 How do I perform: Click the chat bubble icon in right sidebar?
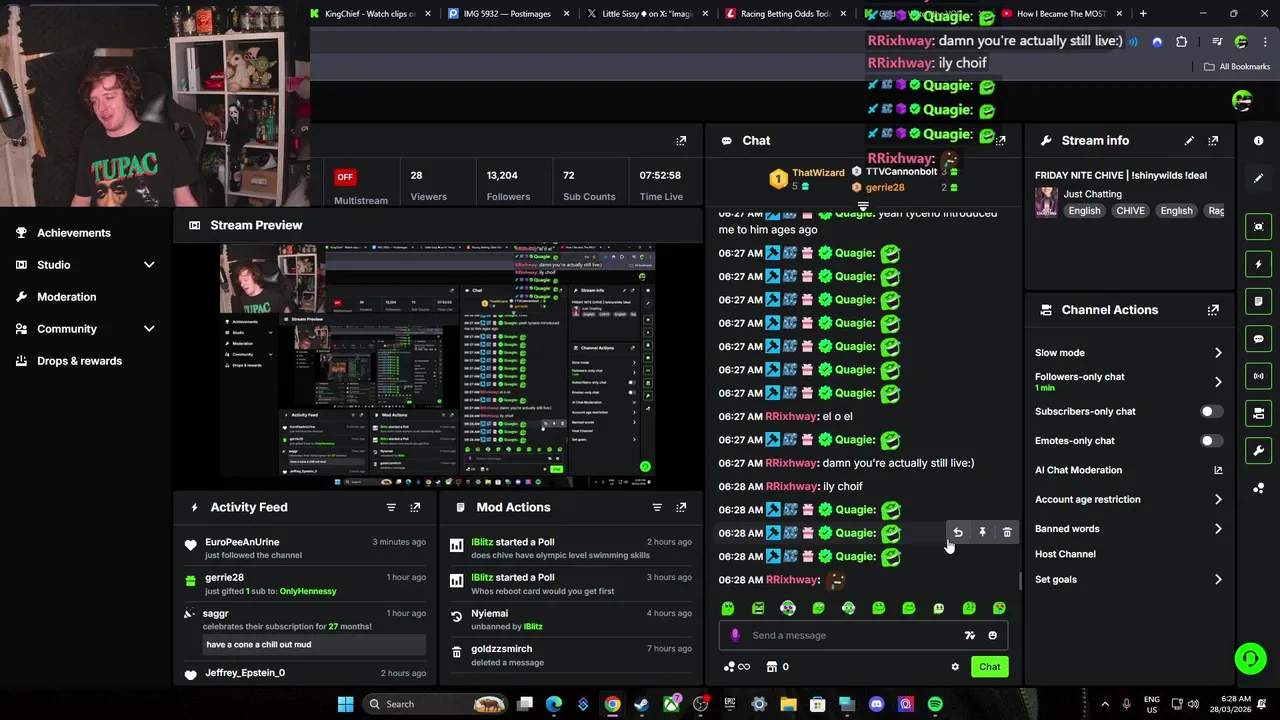click(1259, 339)
